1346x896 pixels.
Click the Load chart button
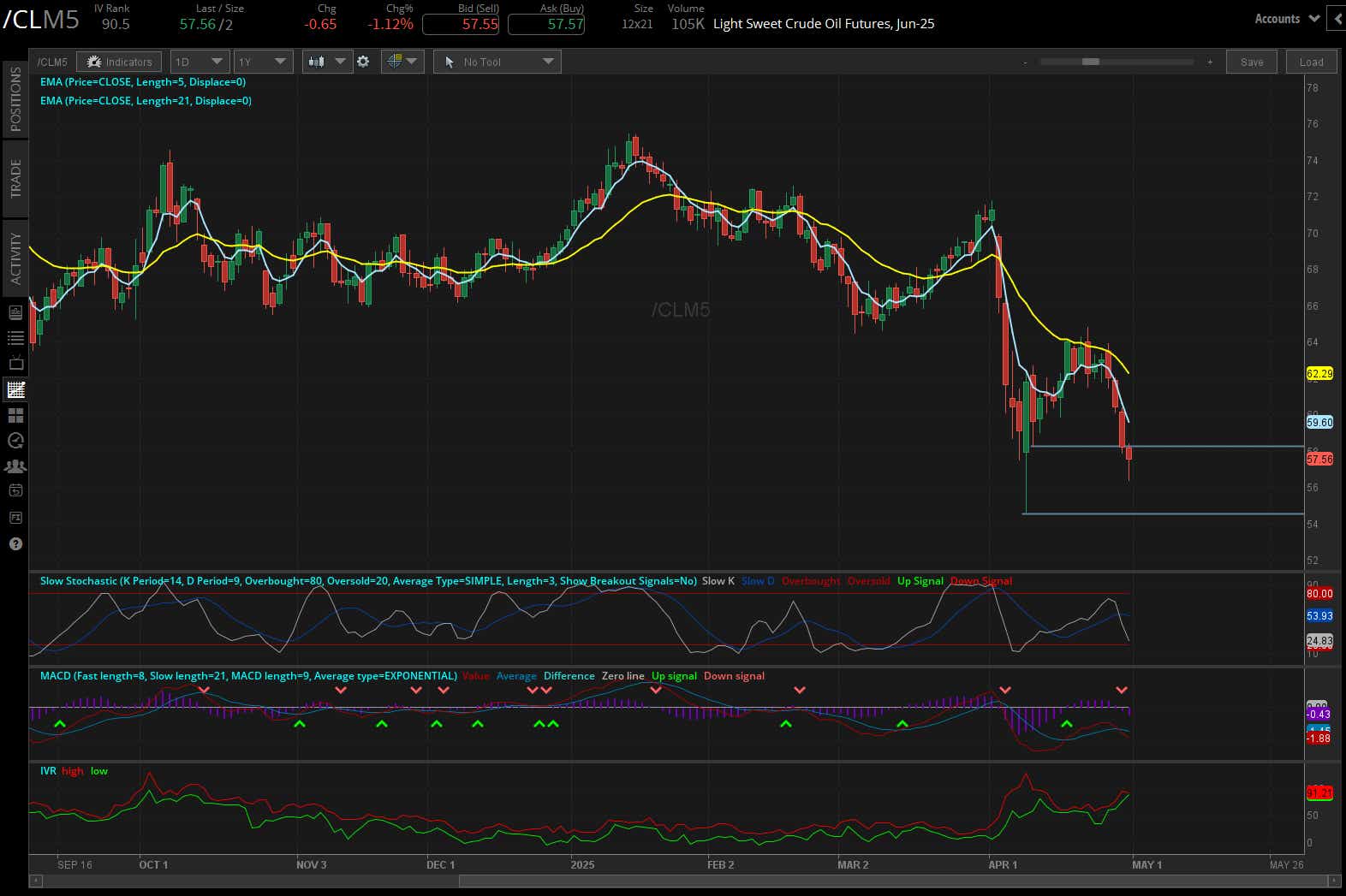pyautogui.click(x=1311, y=62)
